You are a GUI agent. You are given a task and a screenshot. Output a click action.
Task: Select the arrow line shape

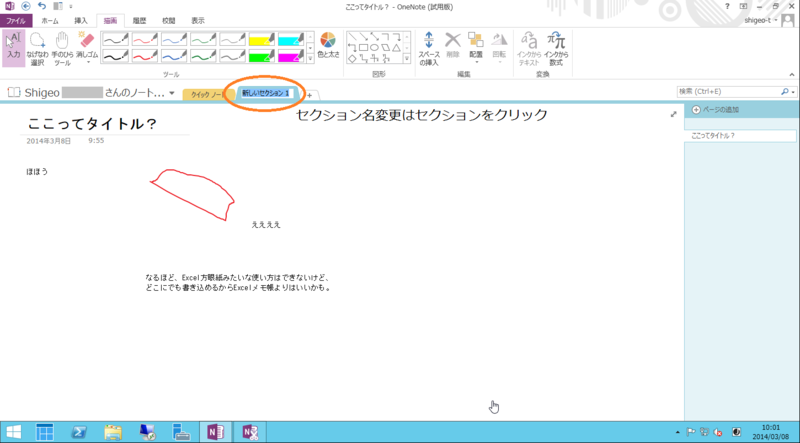coord(363,37)
